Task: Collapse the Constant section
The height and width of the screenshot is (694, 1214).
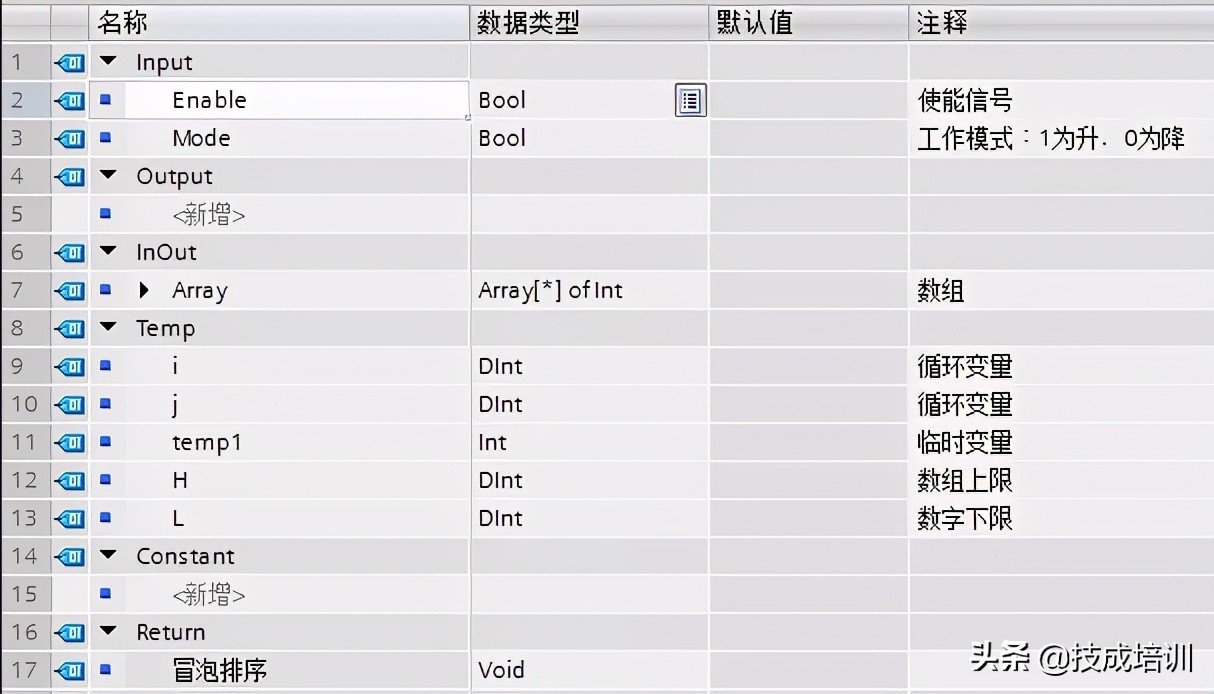Action: (108, 556)
